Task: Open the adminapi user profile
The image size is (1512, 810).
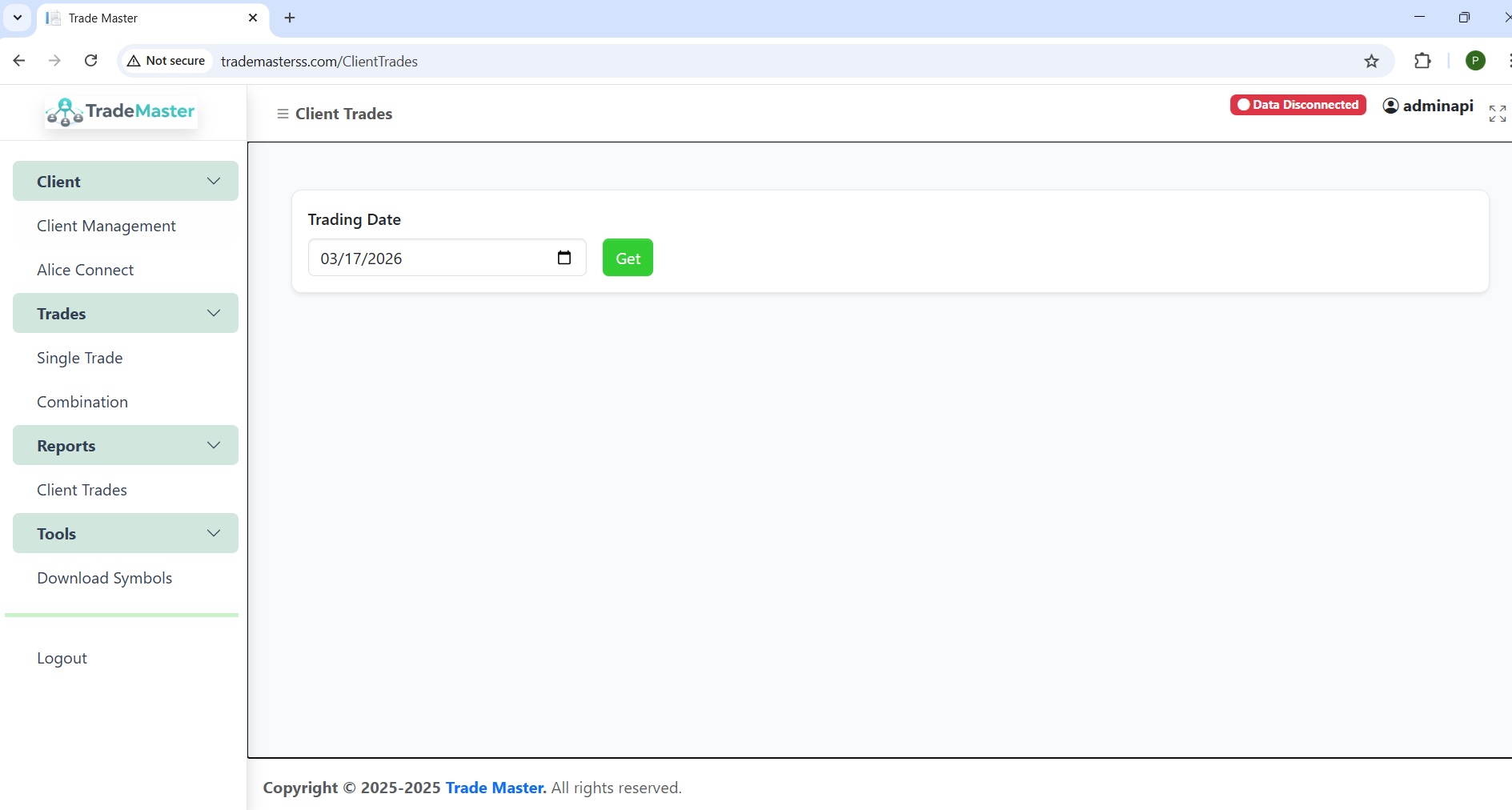Action: [x=1428, y=106]
